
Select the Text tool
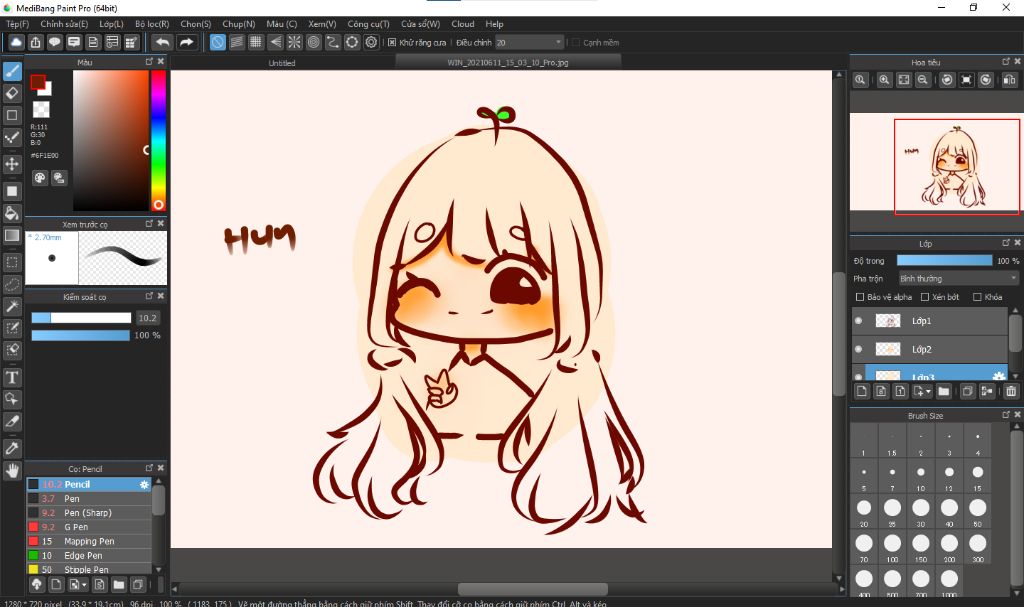[x=12, y=377]
